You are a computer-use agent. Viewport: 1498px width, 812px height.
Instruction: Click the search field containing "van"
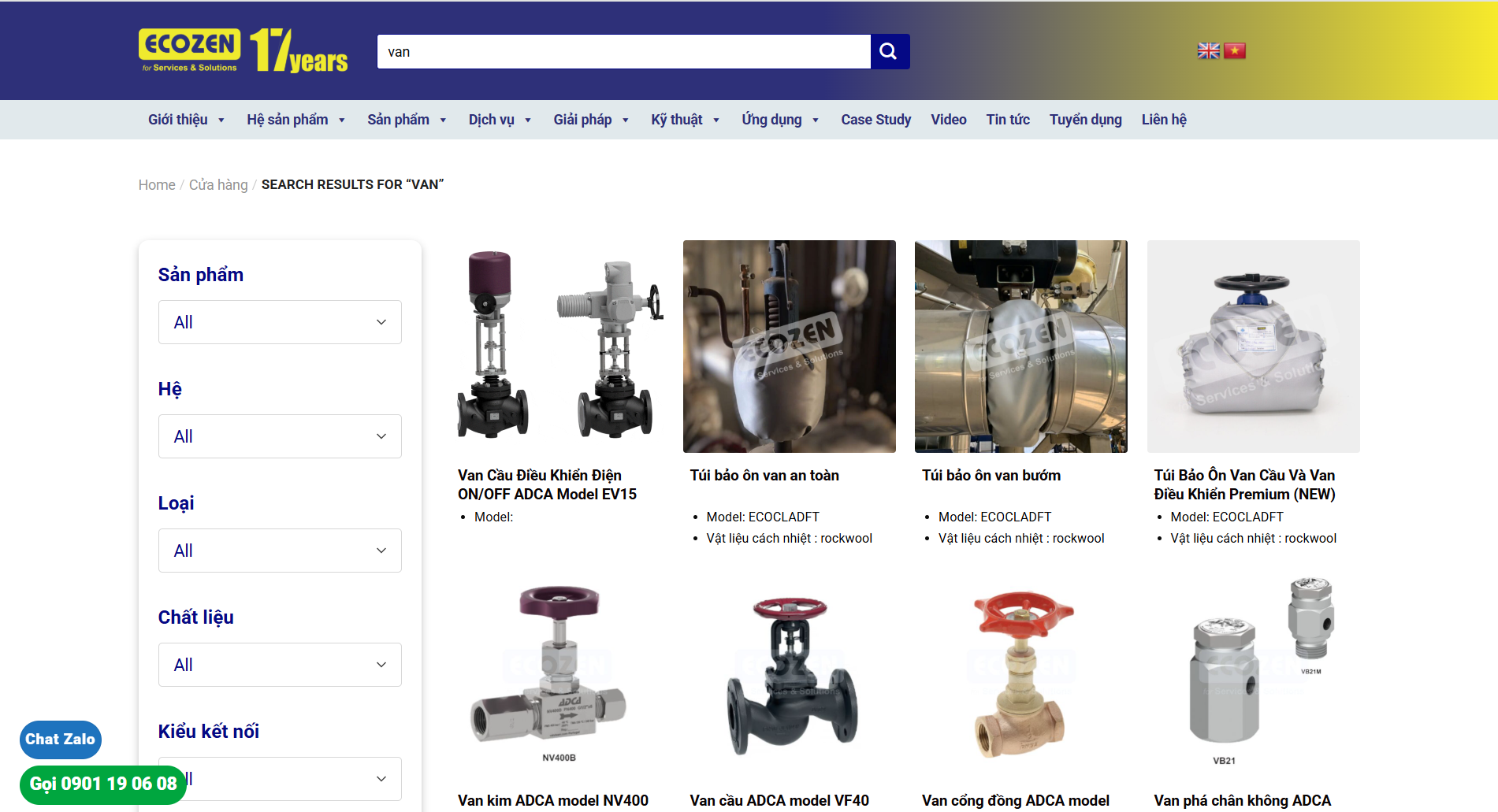click(623, 52)
